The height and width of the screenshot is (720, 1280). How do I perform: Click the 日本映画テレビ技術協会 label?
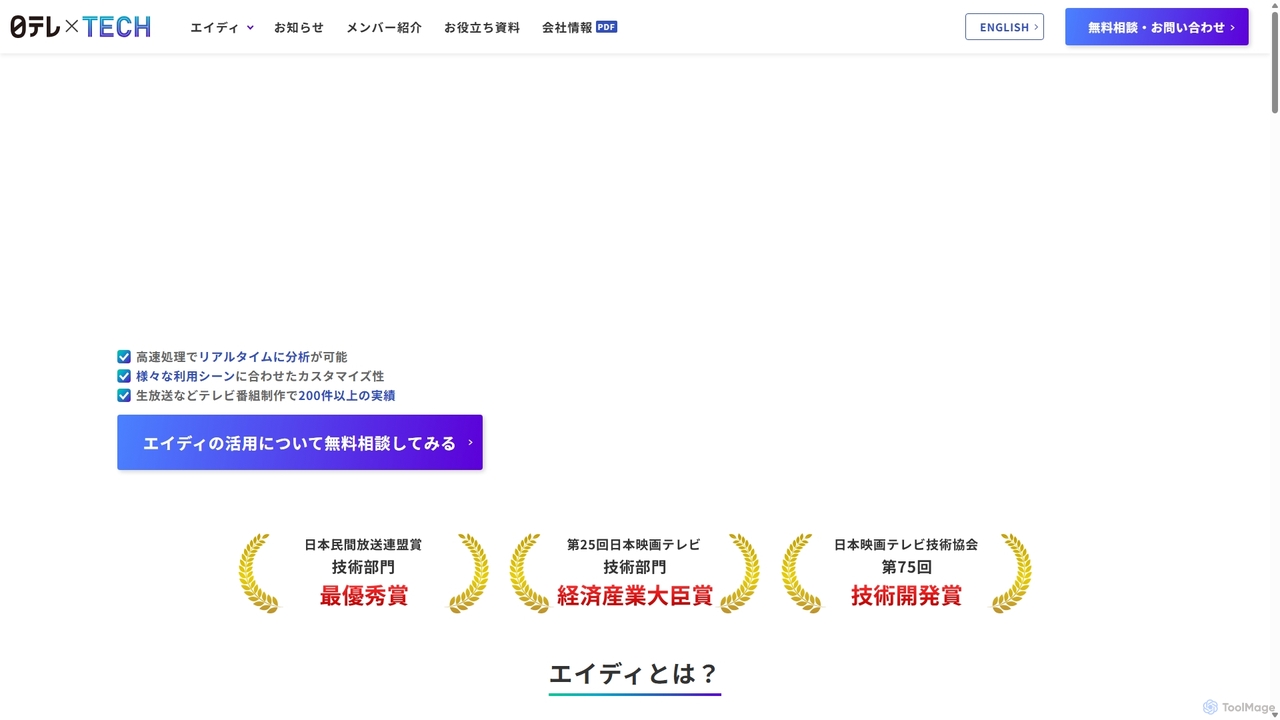[906, 545]
